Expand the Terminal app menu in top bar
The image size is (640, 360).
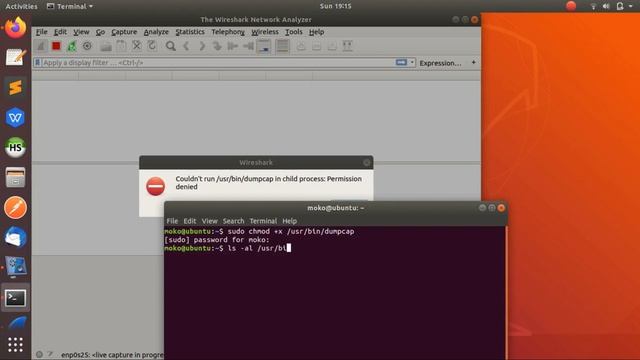[70, 6]
